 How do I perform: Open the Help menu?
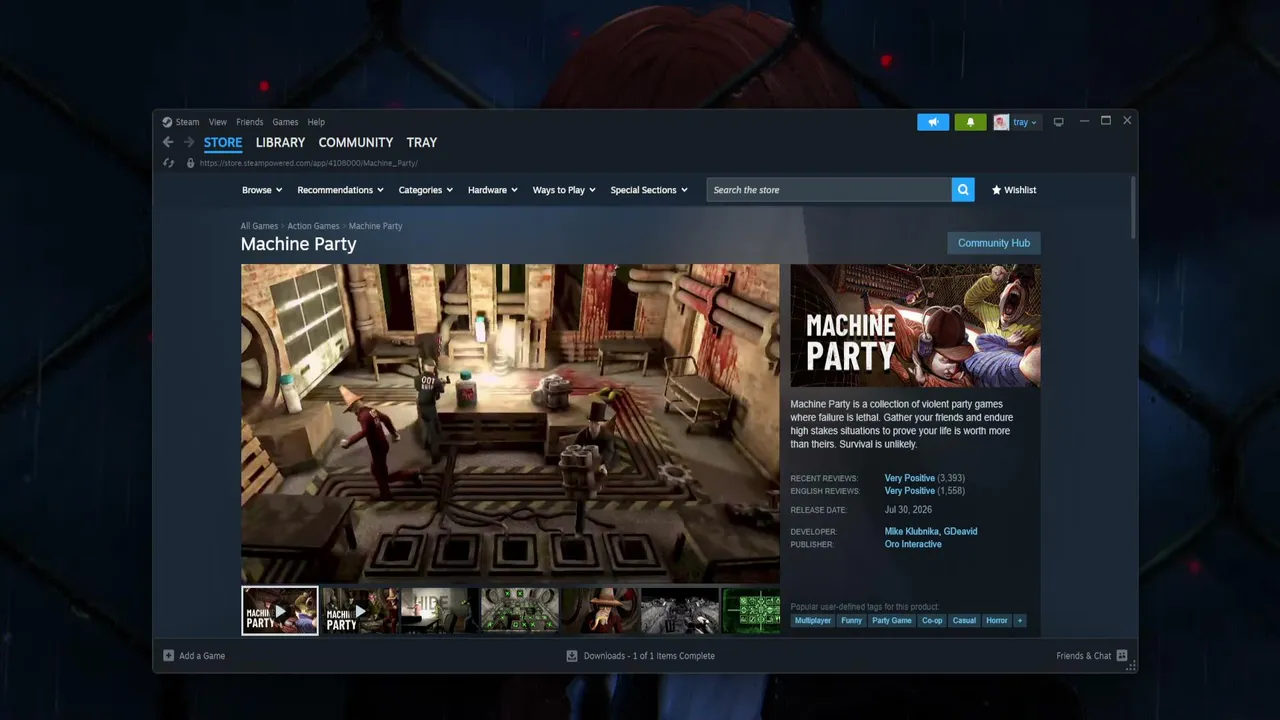[x=316, y=122]
